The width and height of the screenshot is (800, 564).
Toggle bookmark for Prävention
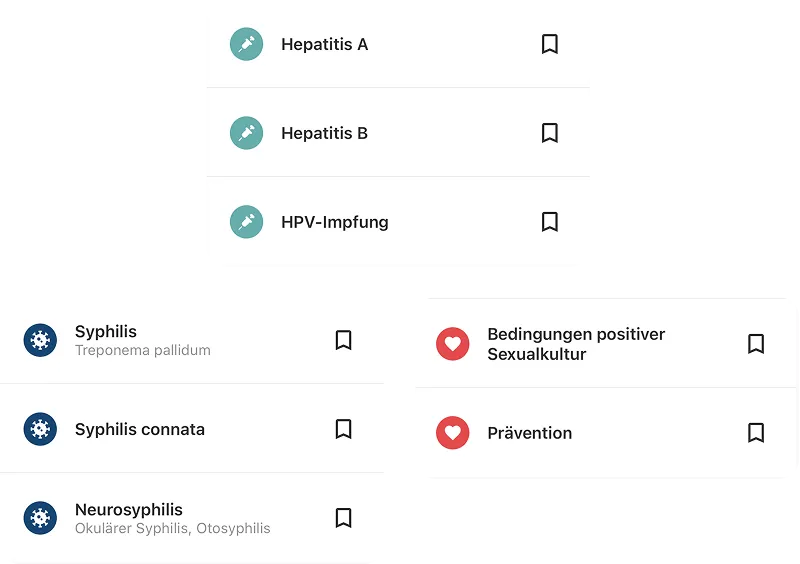tap(756, 433)
